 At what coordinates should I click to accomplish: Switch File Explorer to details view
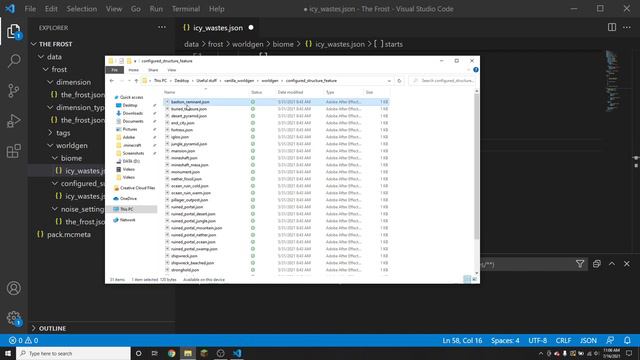click(x=467, y=279)
